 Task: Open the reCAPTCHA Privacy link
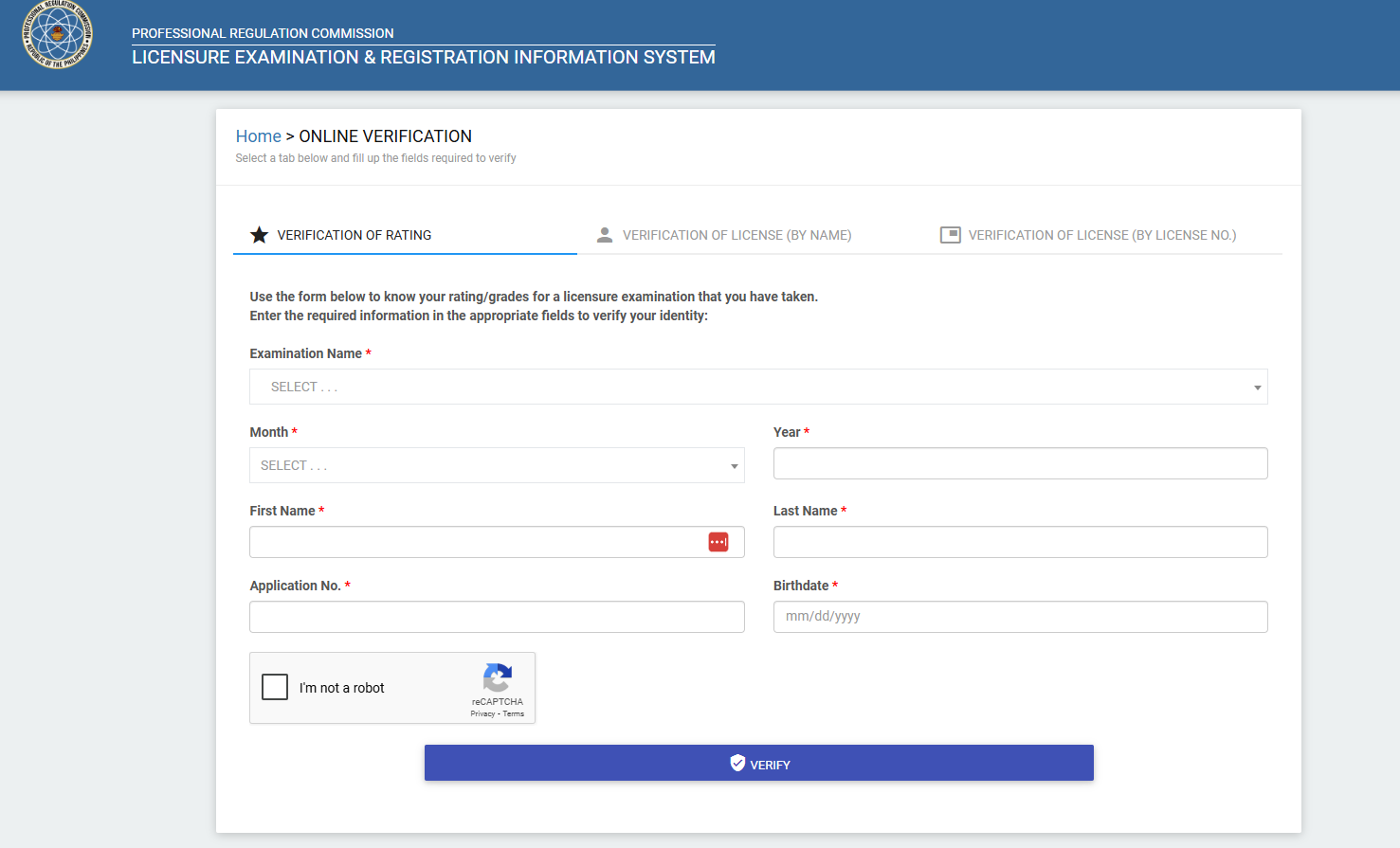click(481, 714)
